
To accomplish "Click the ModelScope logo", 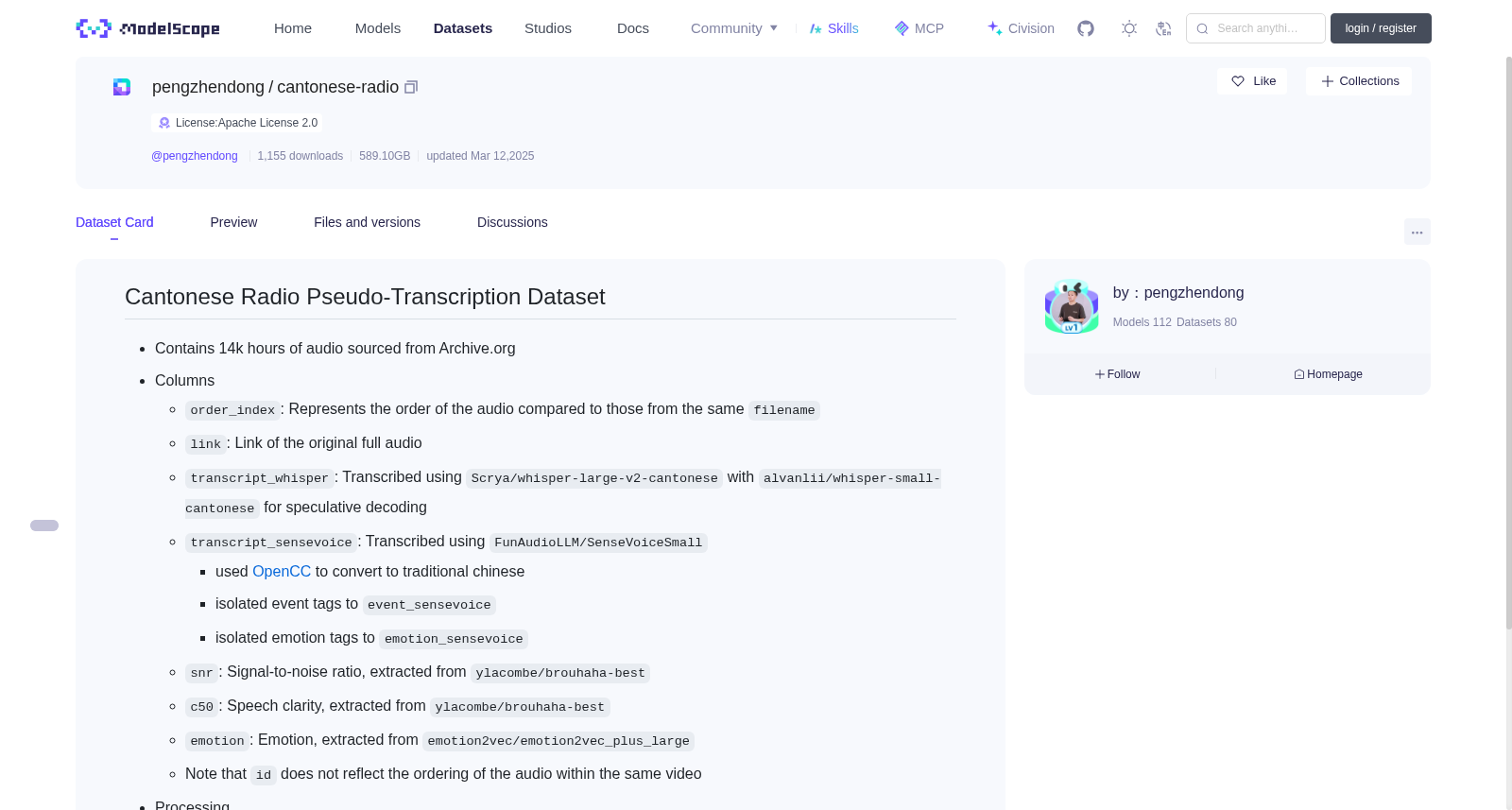I will click(x=148, y=28).
